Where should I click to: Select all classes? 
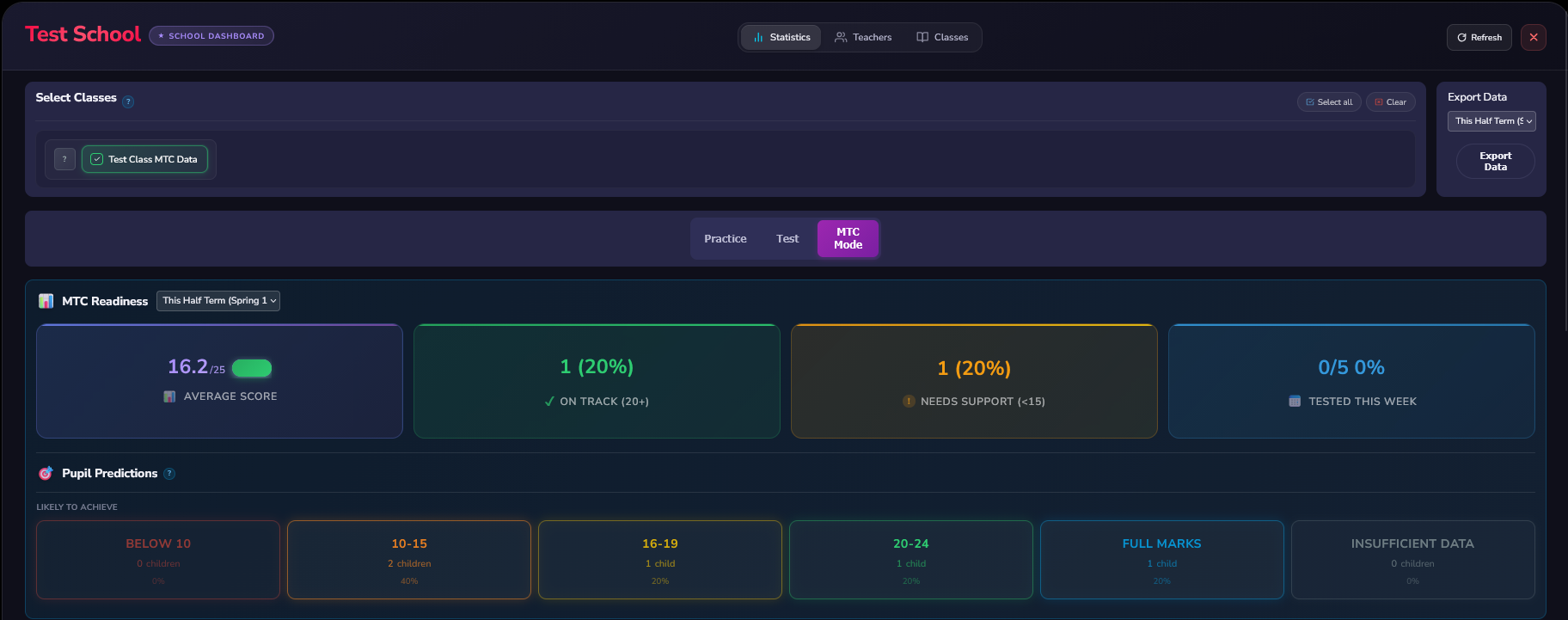tap(1329, 102)
